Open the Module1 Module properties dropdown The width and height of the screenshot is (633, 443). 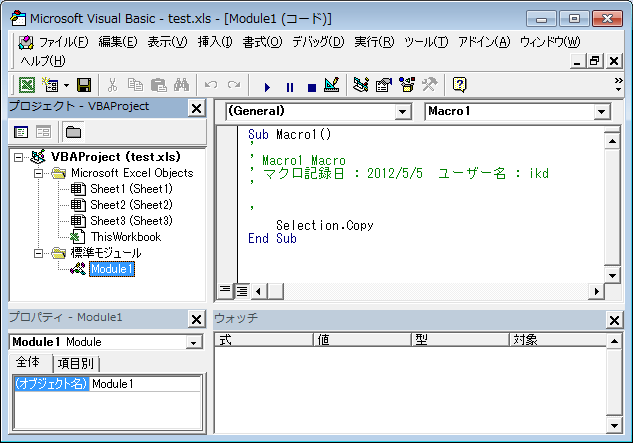(194, 343)
